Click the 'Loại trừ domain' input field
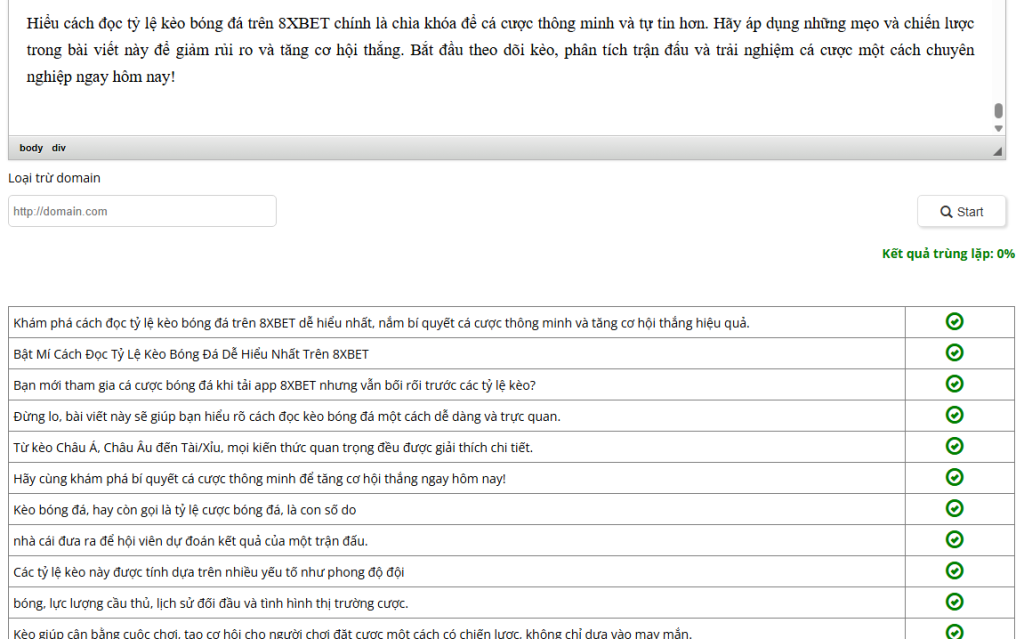This screenshot has width=1024, height=639. pyautogui.click(x=142, y=211)
